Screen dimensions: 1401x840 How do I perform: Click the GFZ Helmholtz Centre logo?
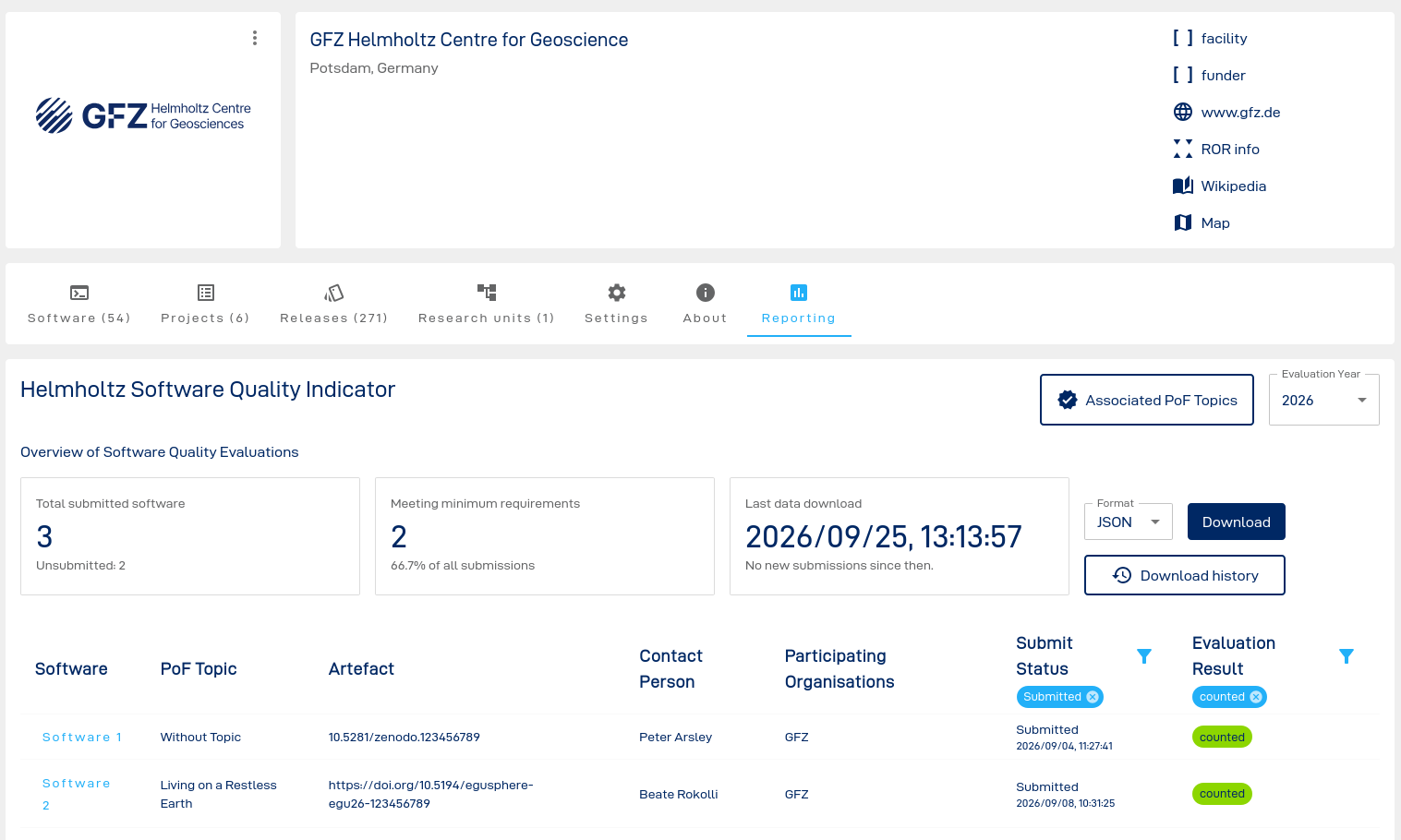143,115
